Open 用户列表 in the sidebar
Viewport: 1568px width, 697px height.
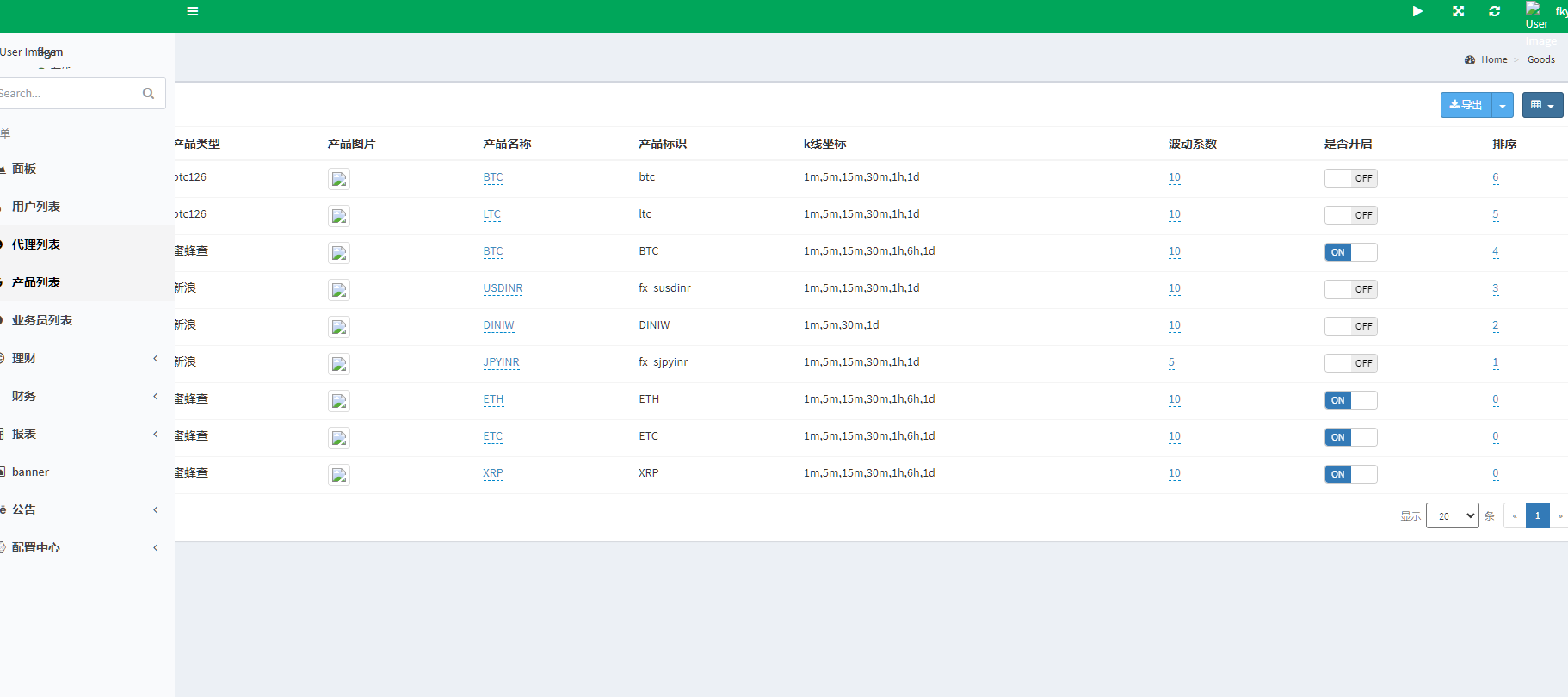point(36,207)
